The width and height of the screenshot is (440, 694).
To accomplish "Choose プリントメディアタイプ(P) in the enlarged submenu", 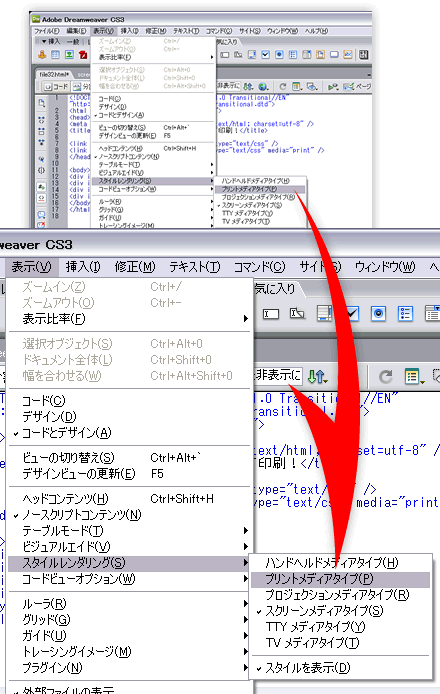I will point(341,579).
